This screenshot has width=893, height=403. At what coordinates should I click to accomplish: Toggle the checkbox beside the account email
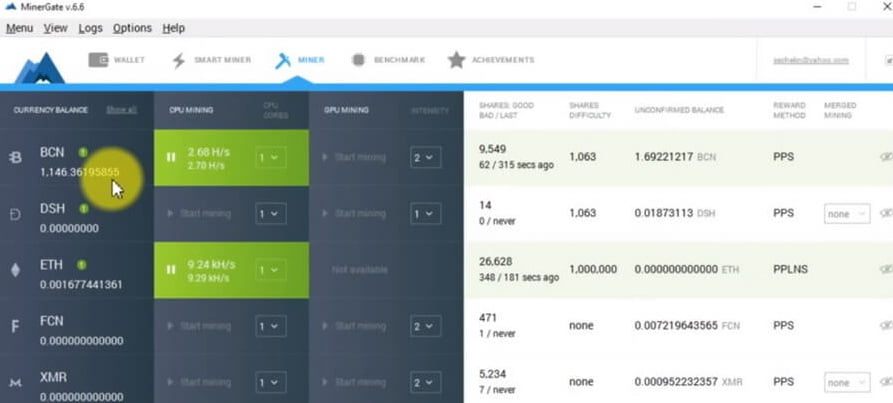click(x=888, y=60)
